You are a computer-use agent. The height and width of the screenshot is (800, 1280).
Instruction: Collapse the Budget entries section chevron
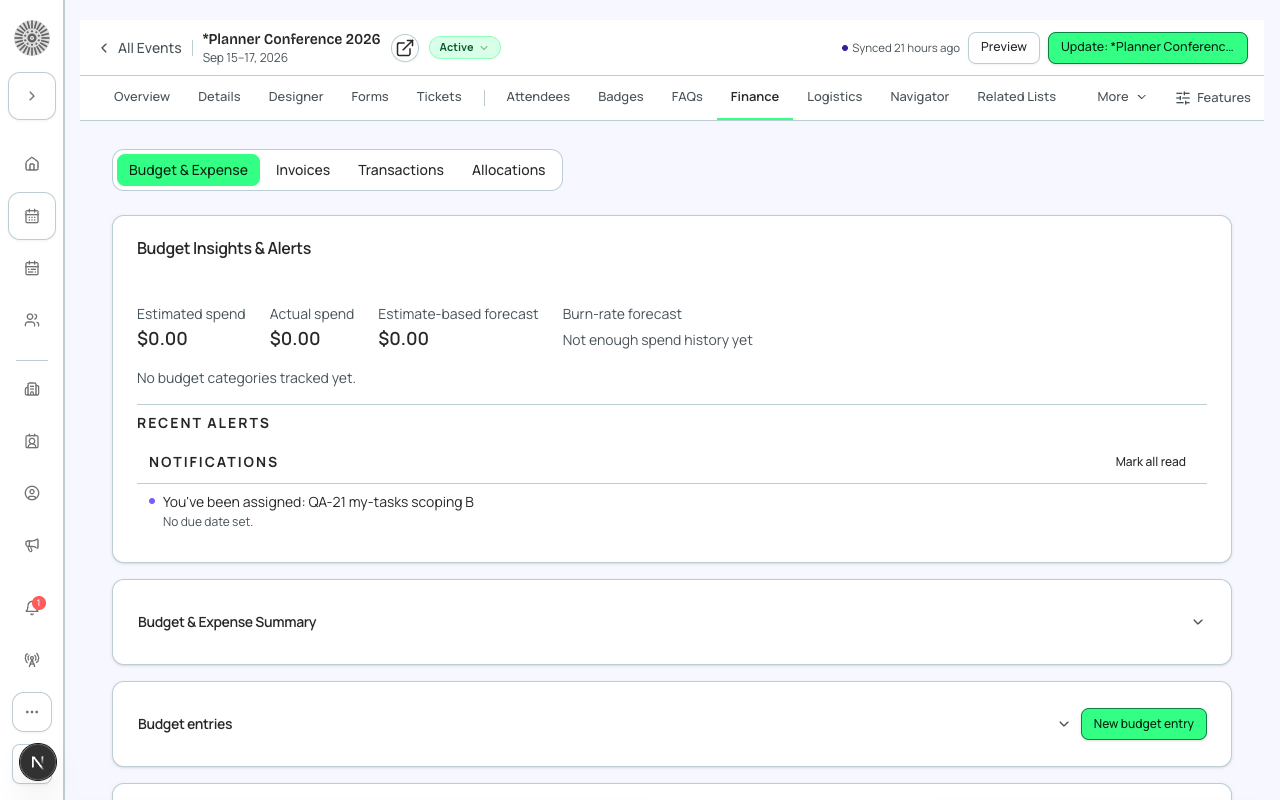[x=1064, y=724]
